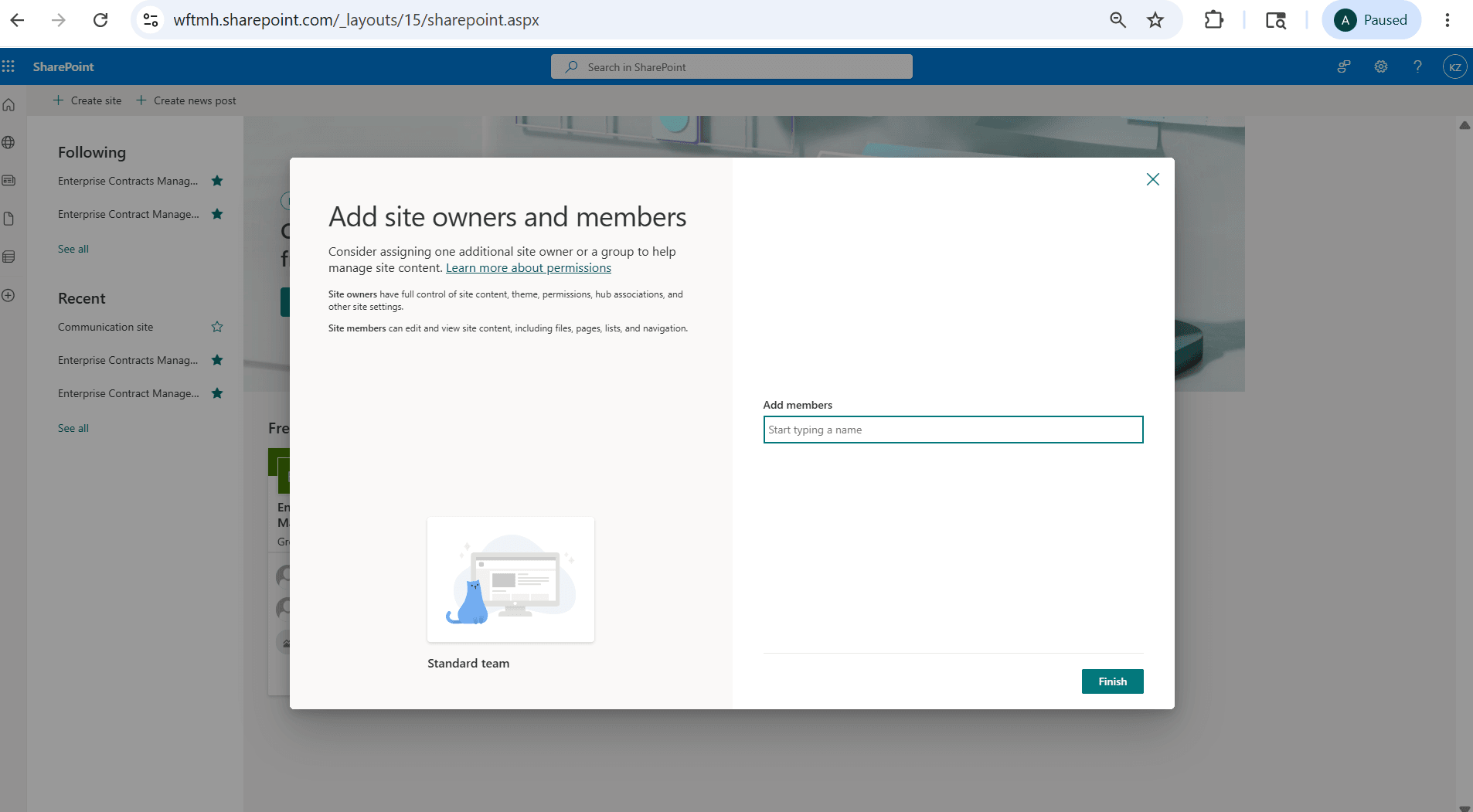
Task: Click the 'Add members' field label
Action: click(798, 405)
